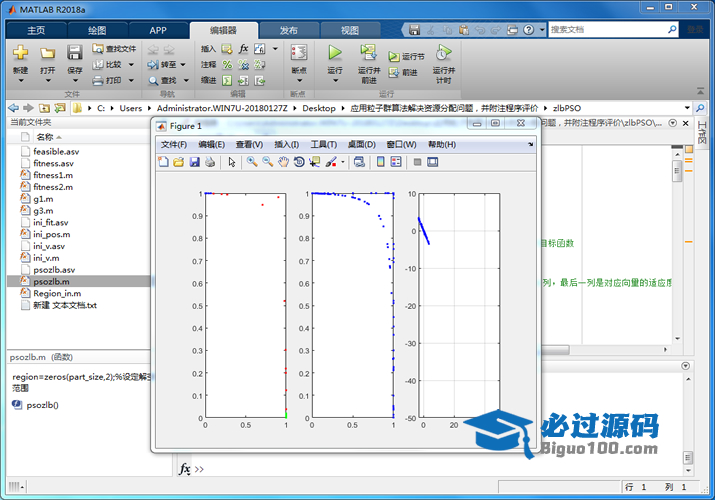Click the 名称 column header
Viewport: 715px width, 500px height.
[x=45, y=137]
